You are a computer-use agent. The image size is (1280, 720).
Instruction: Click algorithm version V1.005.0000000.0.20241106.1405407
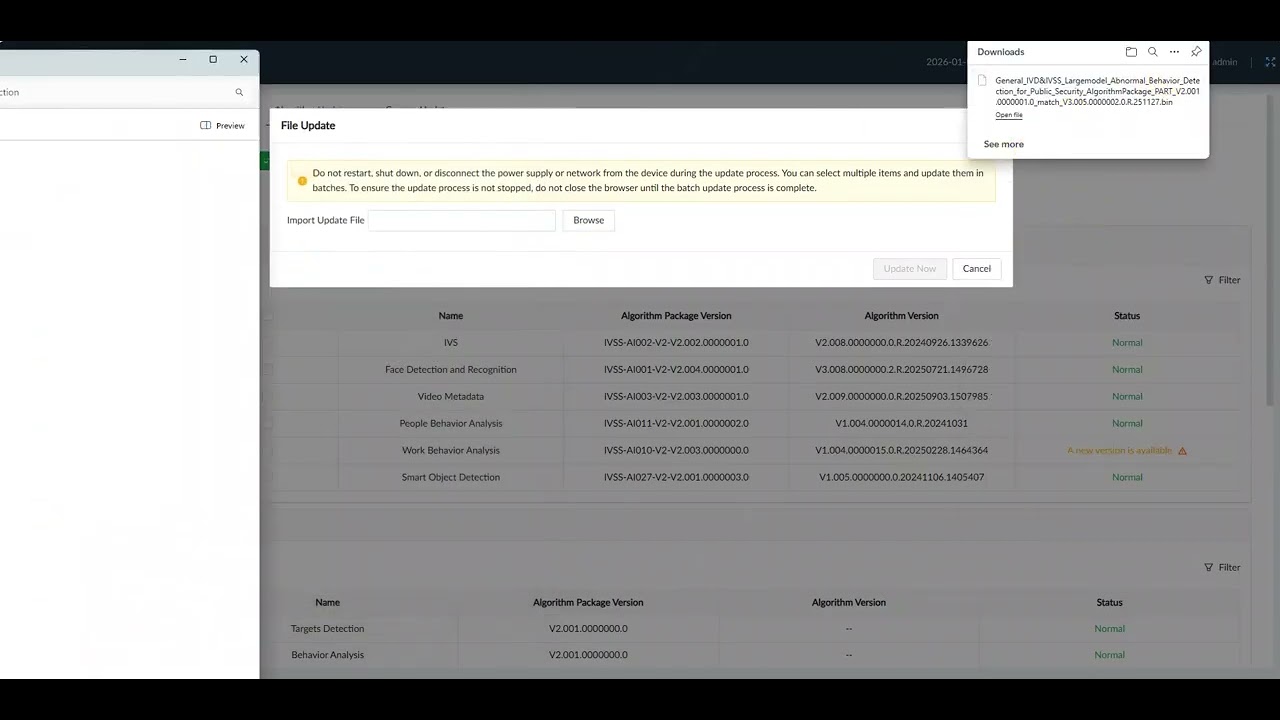pyautogui.click(x=902, y=478)
